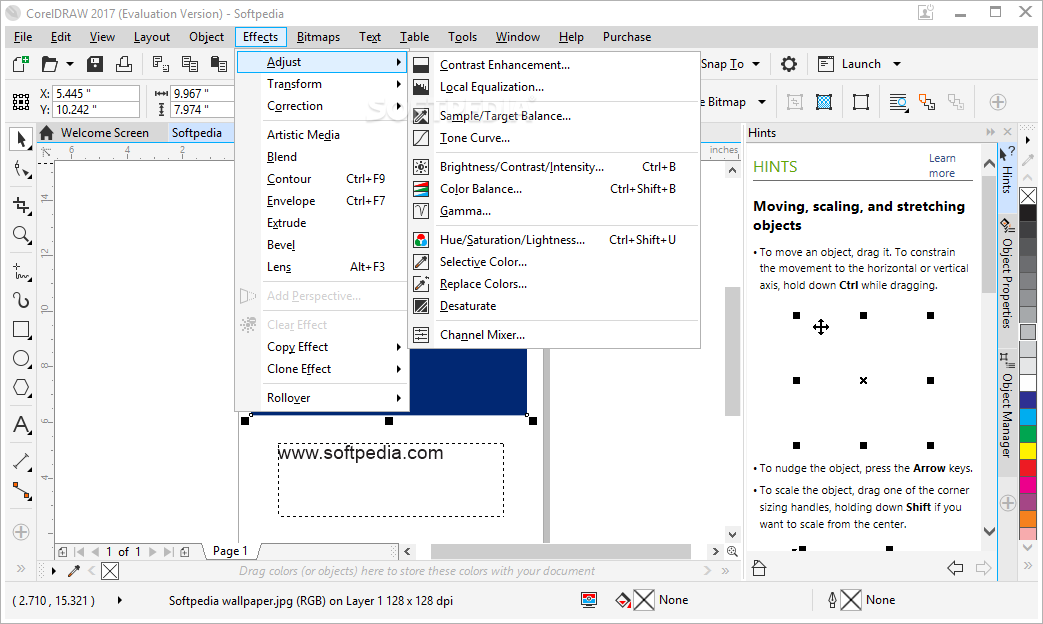Click the Paste clipboard icon
The width and height of the screenshot is (1043, 624).
click(x=219, y=64)
